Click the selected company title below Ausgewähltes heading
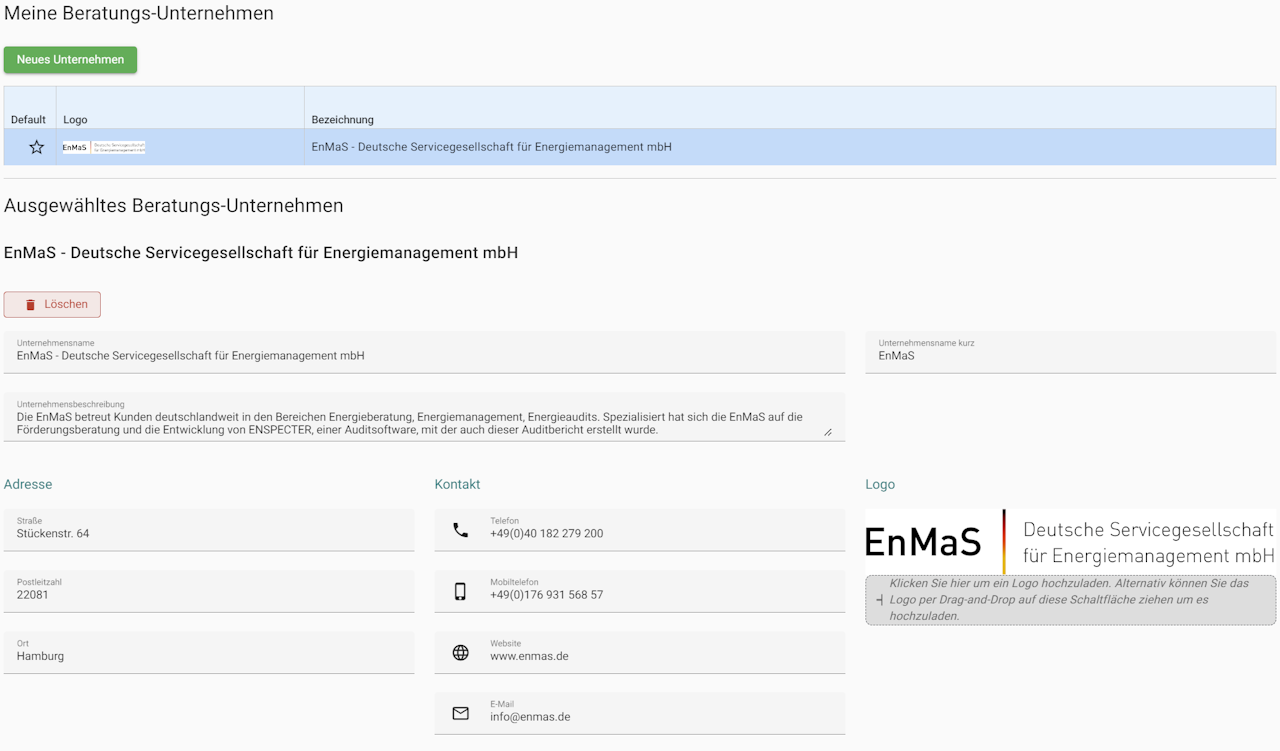The height and width of the screenshot is (751, 1280). tap(261, 252)
